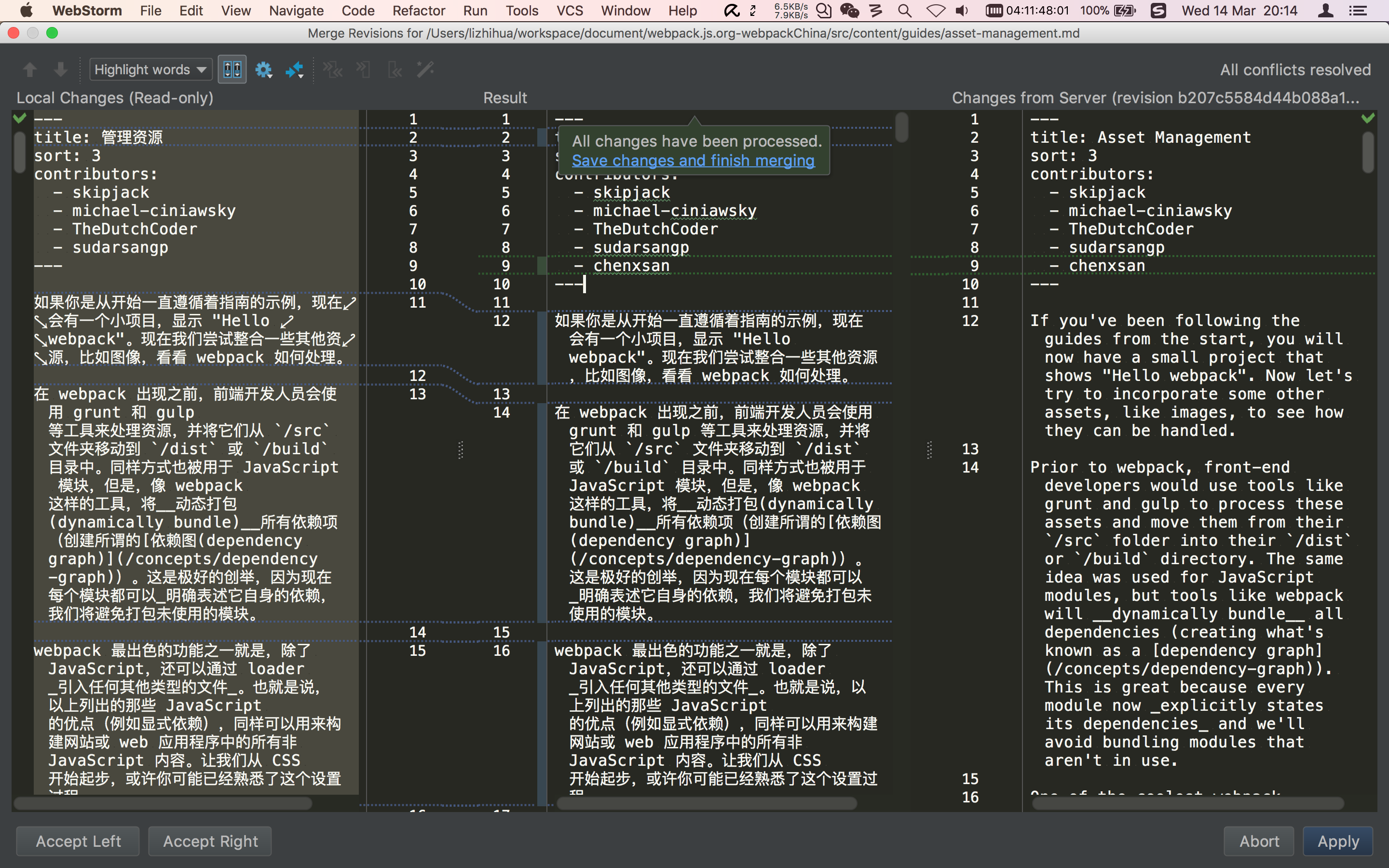Click the zigzag lines icon beside the WeChat icon
1389x868 pixels.
[x=876, y=10]
